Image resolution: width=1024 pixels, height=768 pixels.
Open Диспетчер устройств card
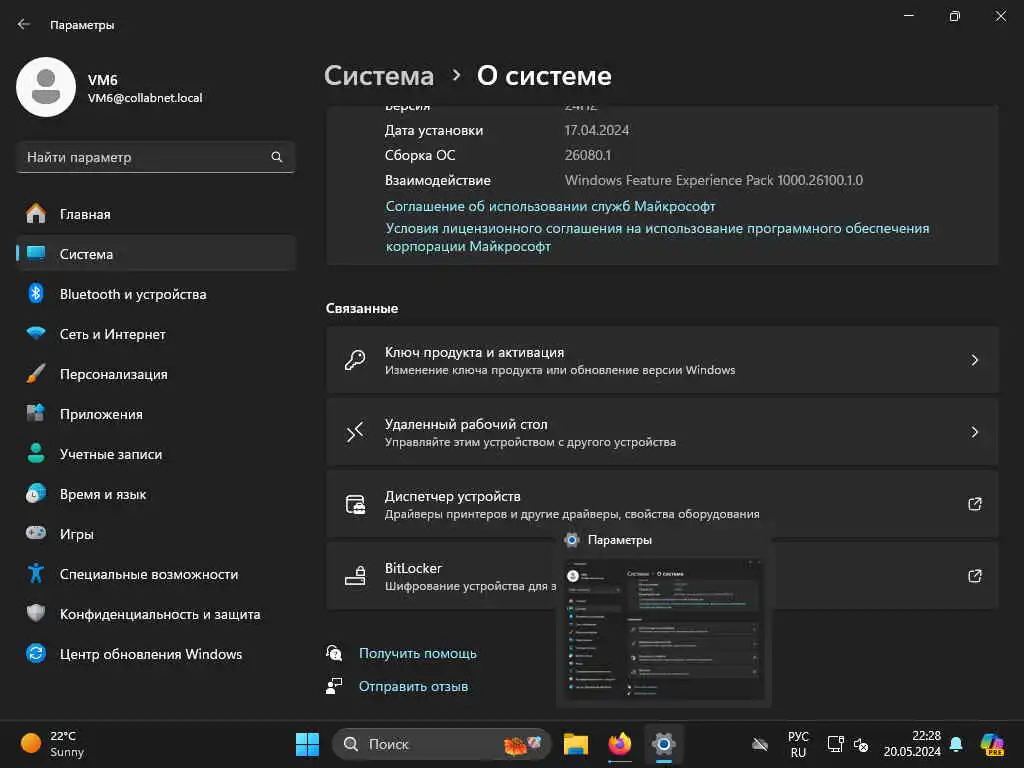[662, 504]
